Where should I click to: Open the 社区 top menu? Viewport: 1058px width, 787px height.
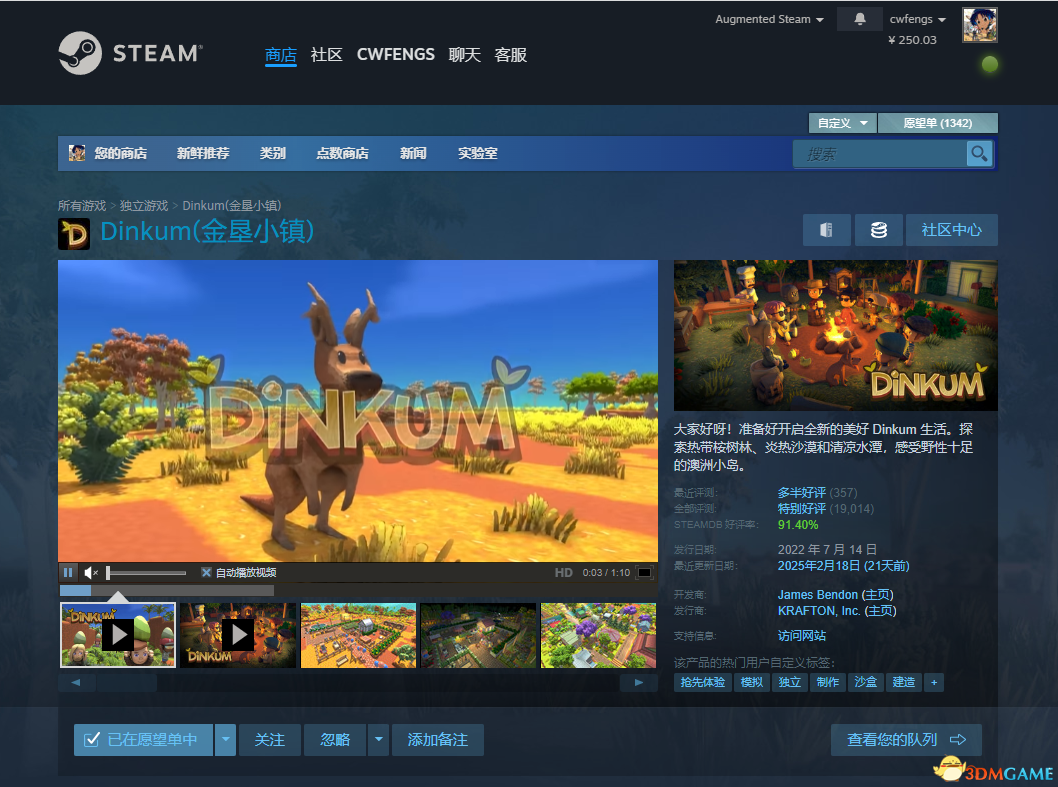[327, 55]
